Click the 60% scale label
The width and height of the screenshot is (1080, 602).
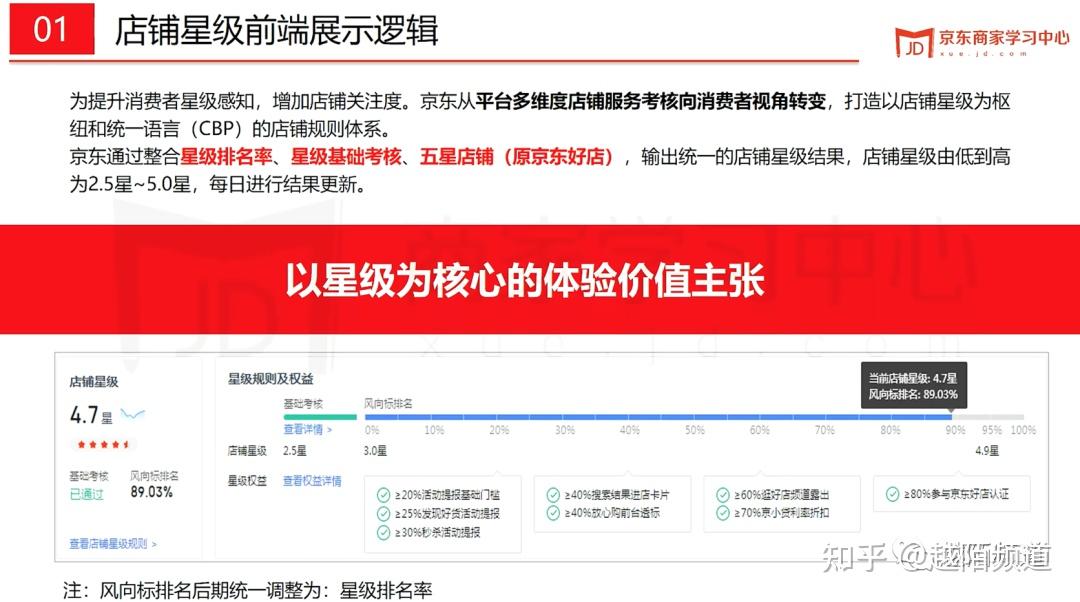click(x=760, y=430)
